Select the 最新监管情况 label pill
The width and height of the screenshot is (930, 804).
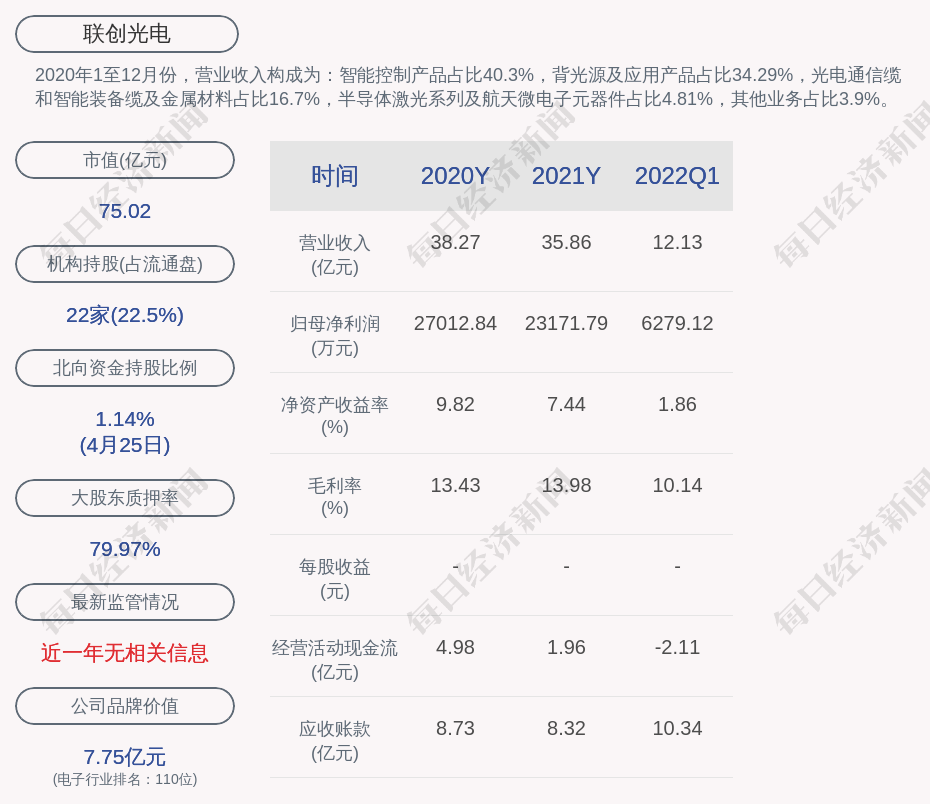[125, 602]
